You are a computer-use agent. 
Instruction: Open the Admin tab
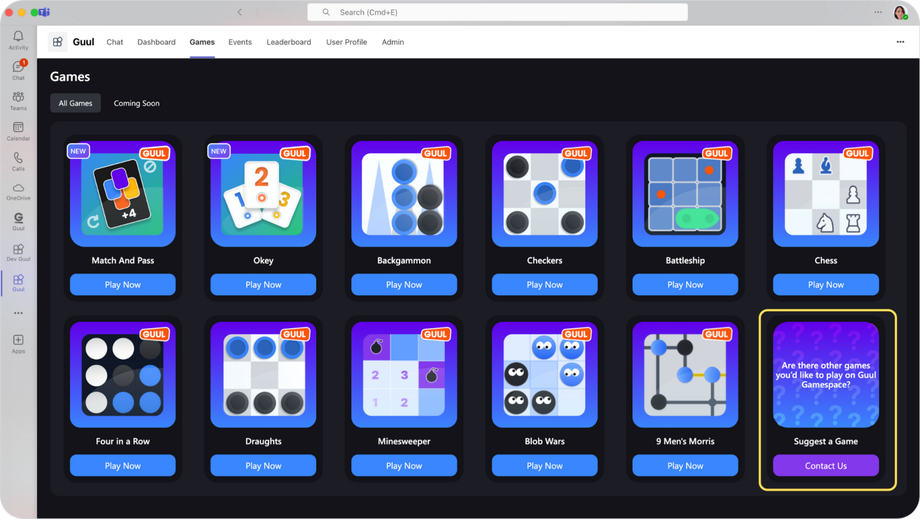point(393,42)
